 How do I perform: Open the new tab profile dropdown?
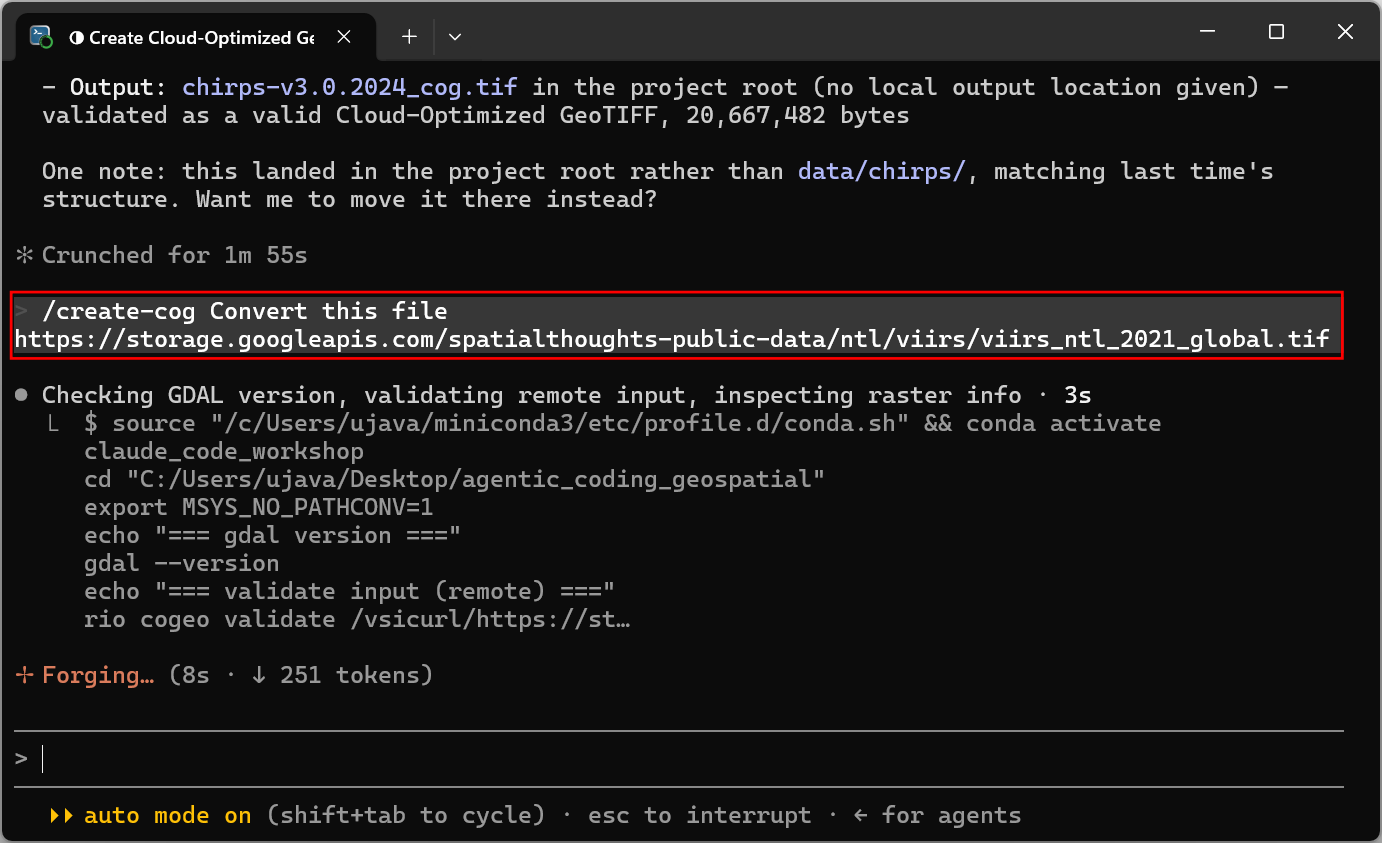pos(455,37)
